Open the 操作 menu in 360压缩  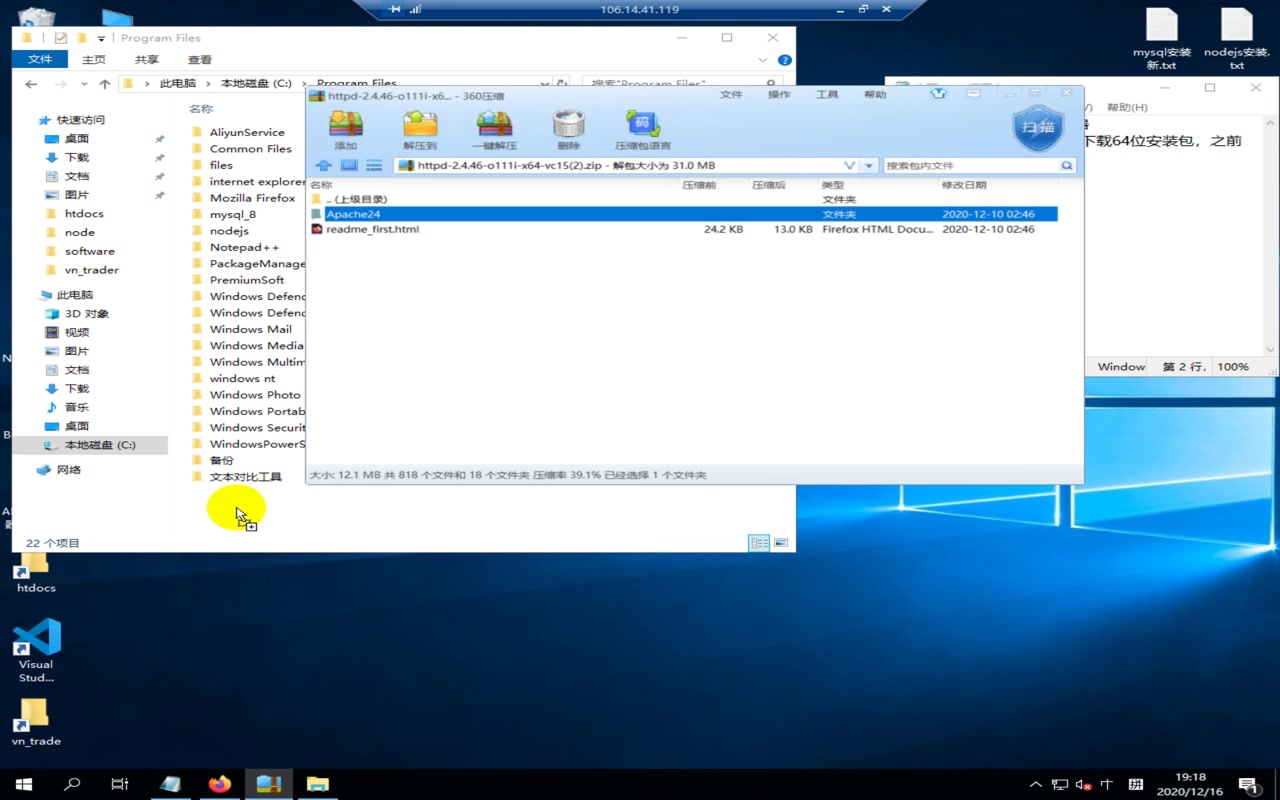point(779,94)
